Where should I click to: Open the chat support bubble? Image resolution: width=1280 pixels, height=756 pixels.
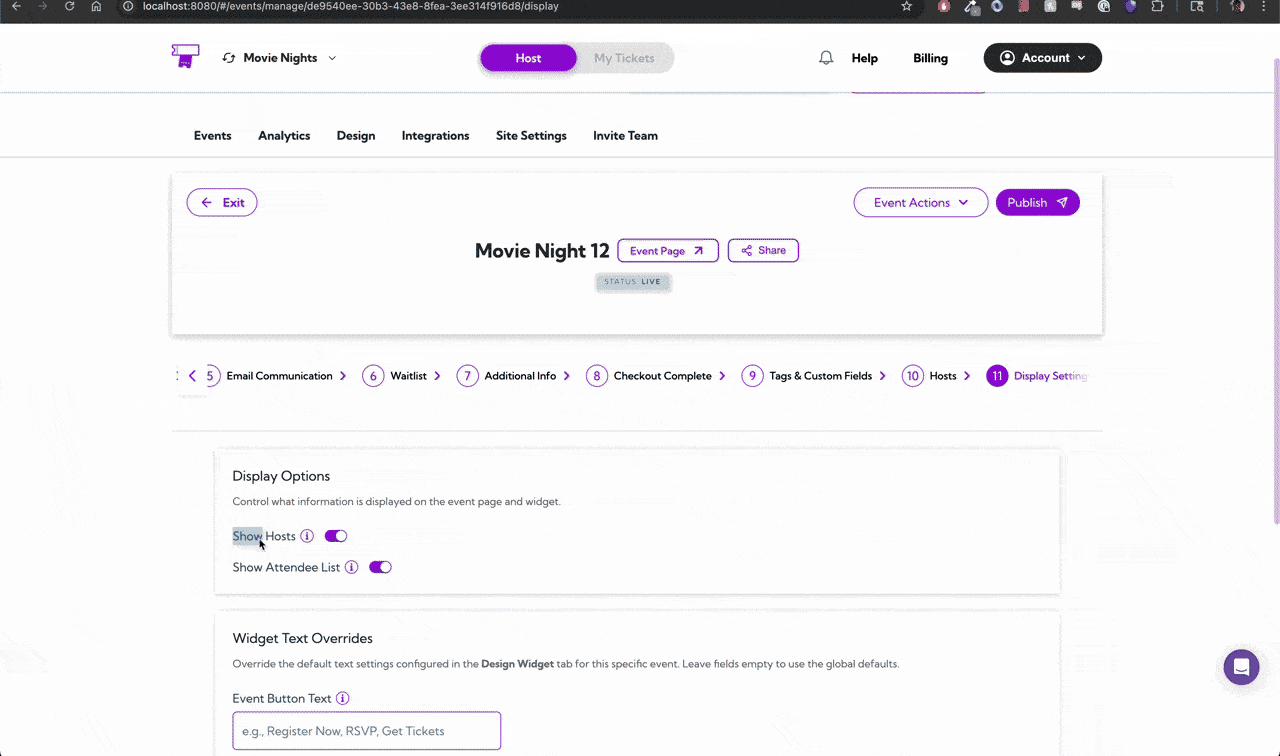(x=1241, y=667)
